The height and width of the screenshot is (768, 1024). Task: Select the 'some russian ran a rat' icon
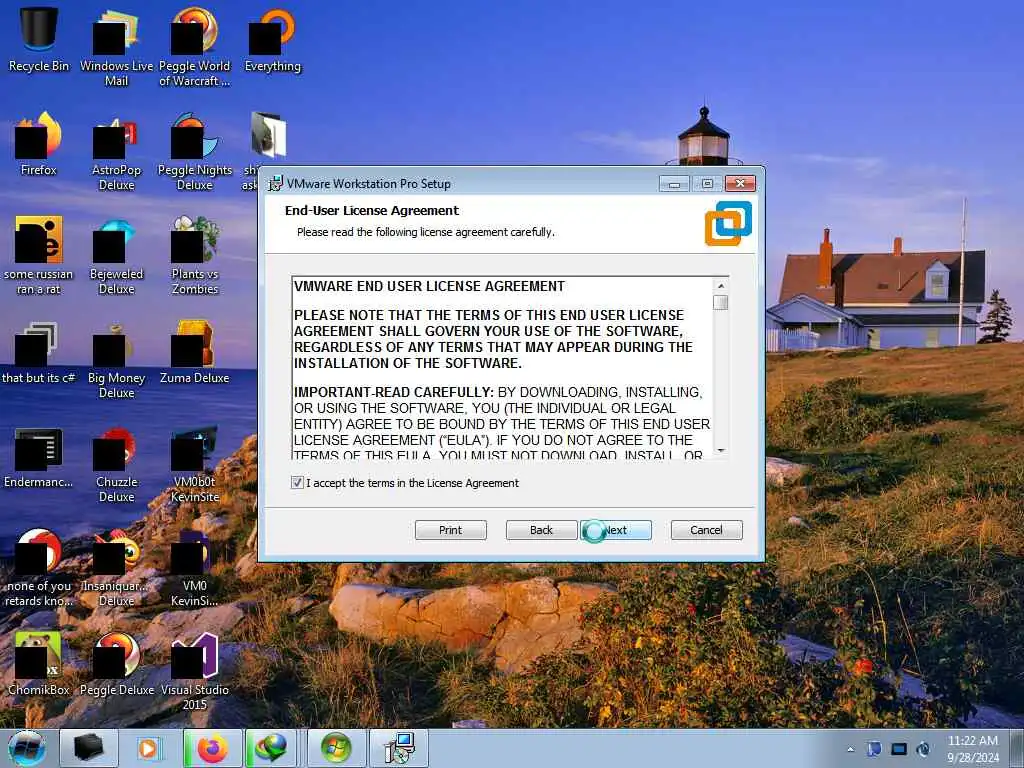coord(39,256)
